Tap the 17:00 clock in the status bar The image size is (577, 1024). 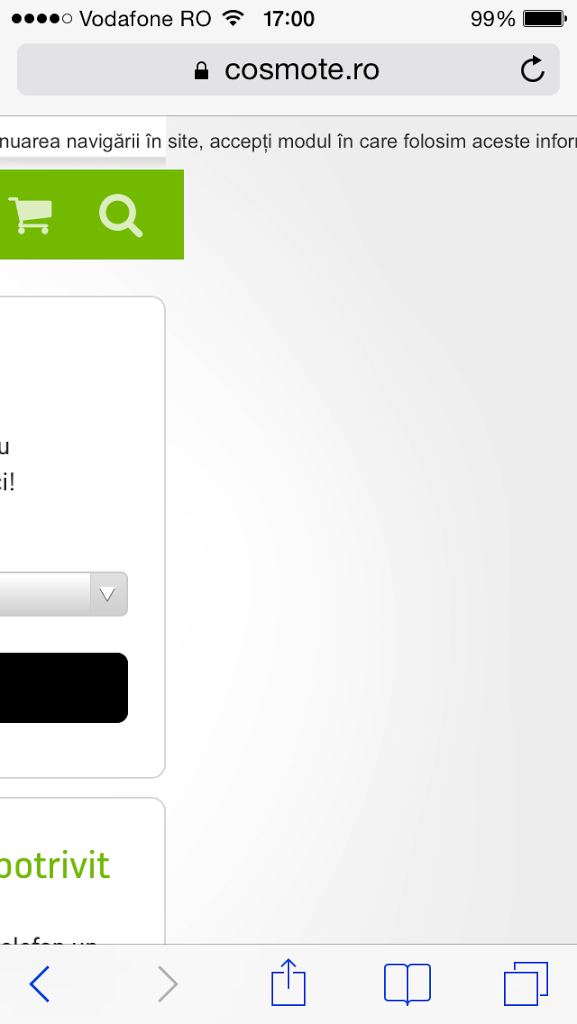[x=289, y=19]
